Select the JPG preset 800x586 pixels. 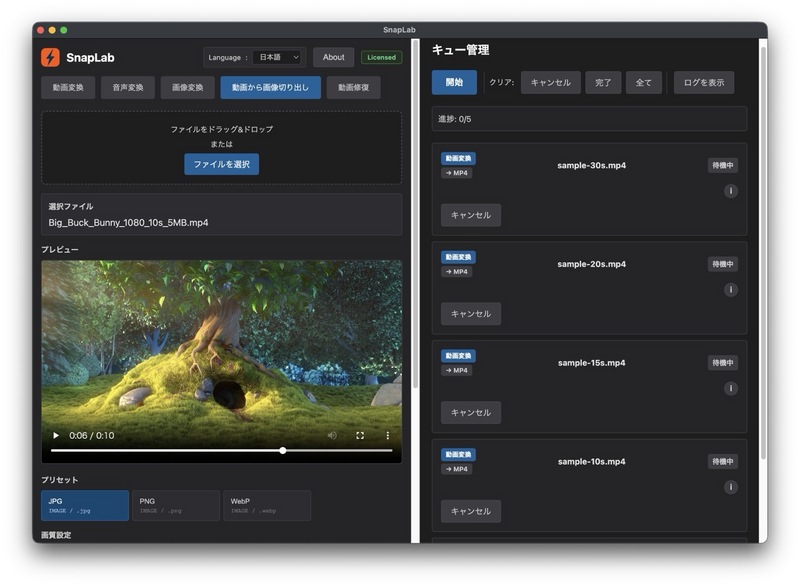point(85,505)
